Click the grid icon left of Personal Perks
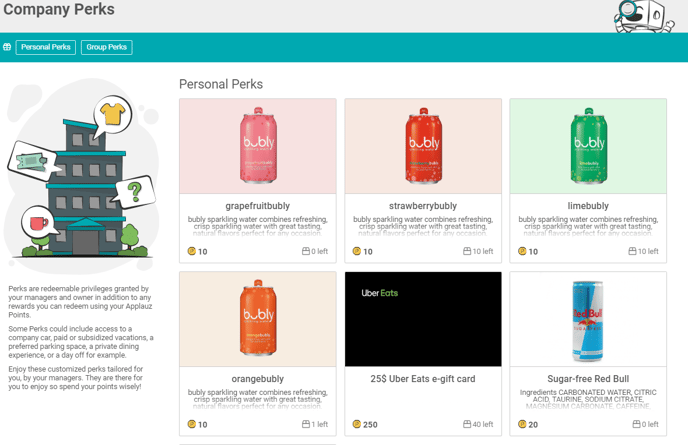Screen dimensions: 688x445 [x=7, y=47]
